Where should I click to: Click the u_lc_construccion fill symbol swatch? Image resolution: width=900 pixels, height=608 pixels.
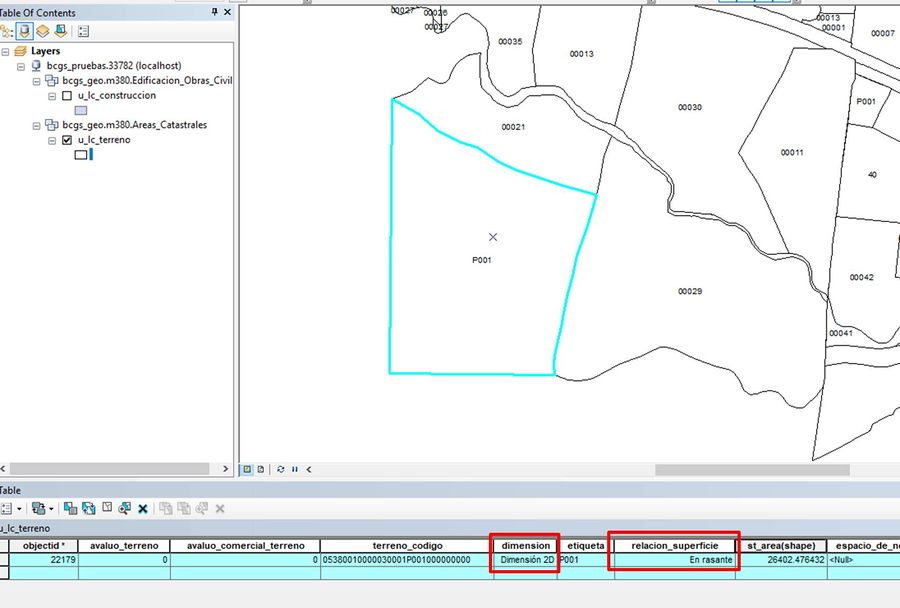pyautogui.click(x=81, y=110)
